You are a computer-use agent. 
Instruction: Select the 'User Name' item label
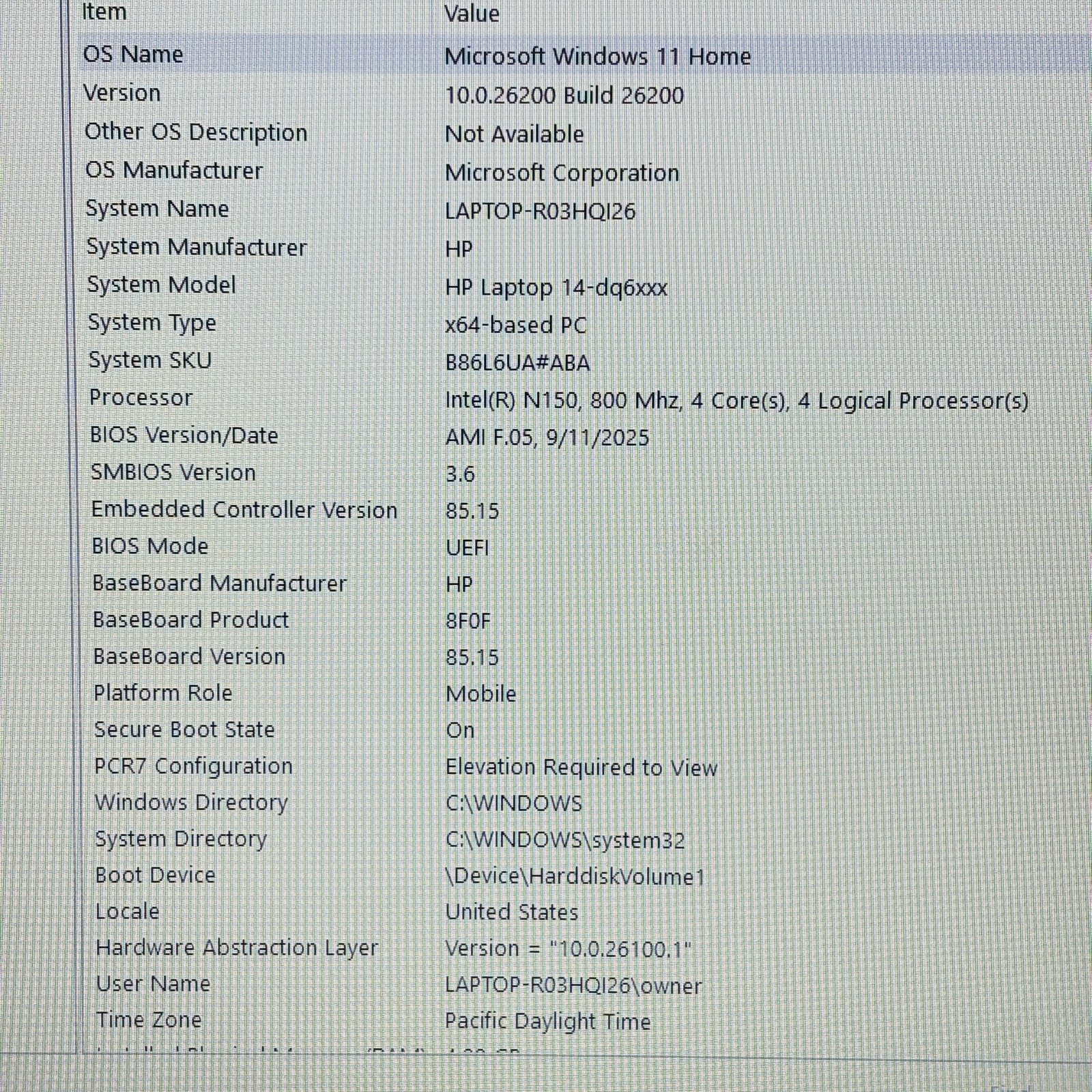(x=154, y=983)
